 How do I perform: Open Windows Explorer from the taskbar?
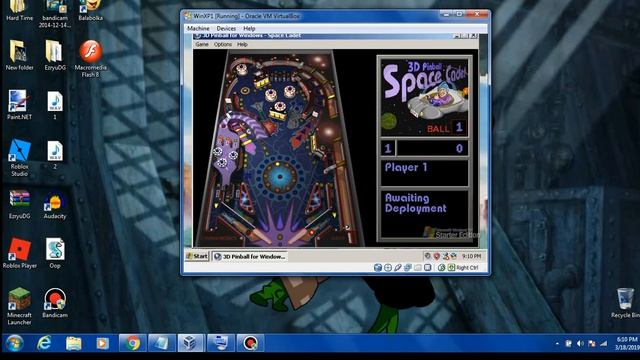pyautogui.click(x=73, y=343)
